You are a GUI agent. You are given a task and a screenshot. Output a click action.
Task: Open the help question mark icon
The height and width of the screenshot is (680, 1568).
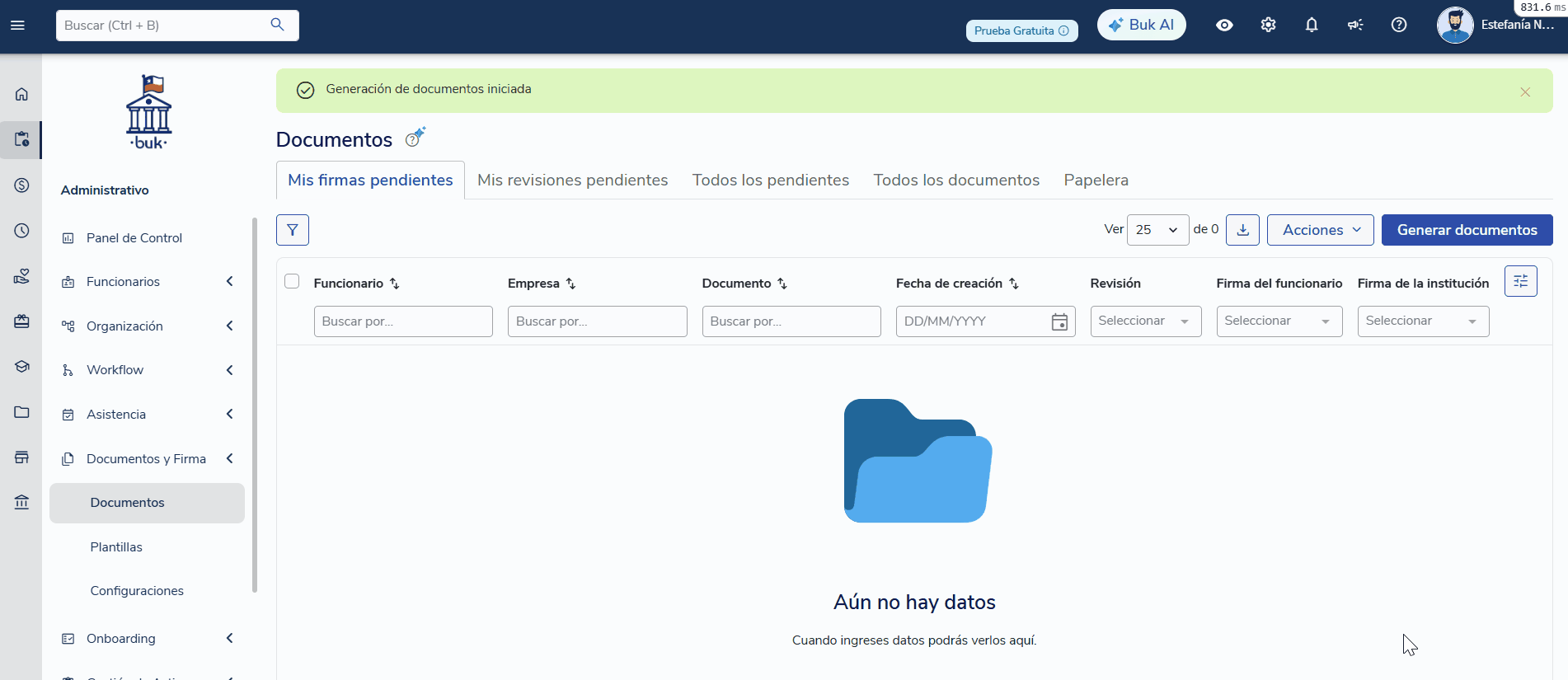(x=1399, y=25)
